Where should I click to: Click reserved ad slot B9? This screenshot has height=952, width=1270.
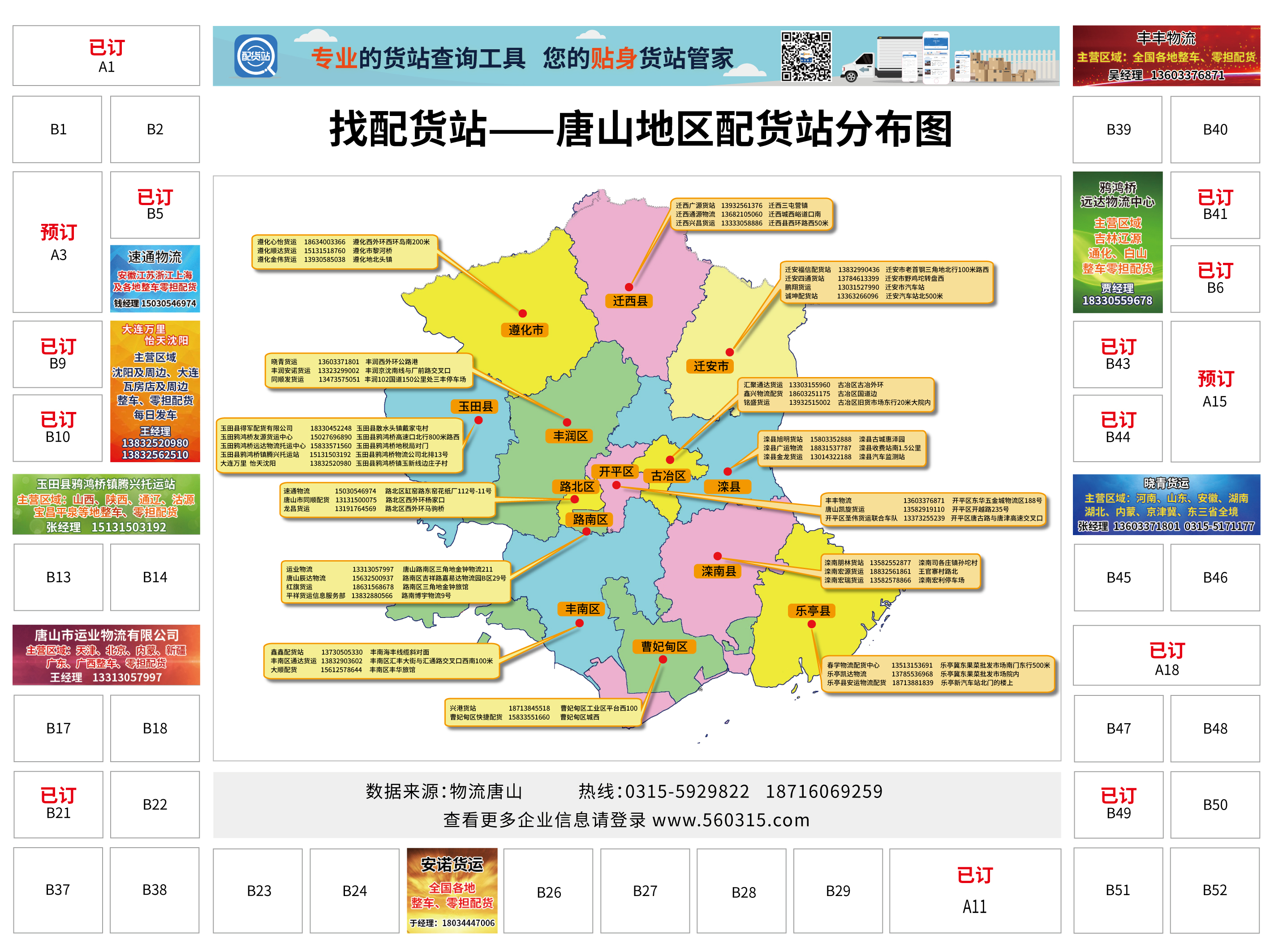pyautogui.click(x=57, y=354)
